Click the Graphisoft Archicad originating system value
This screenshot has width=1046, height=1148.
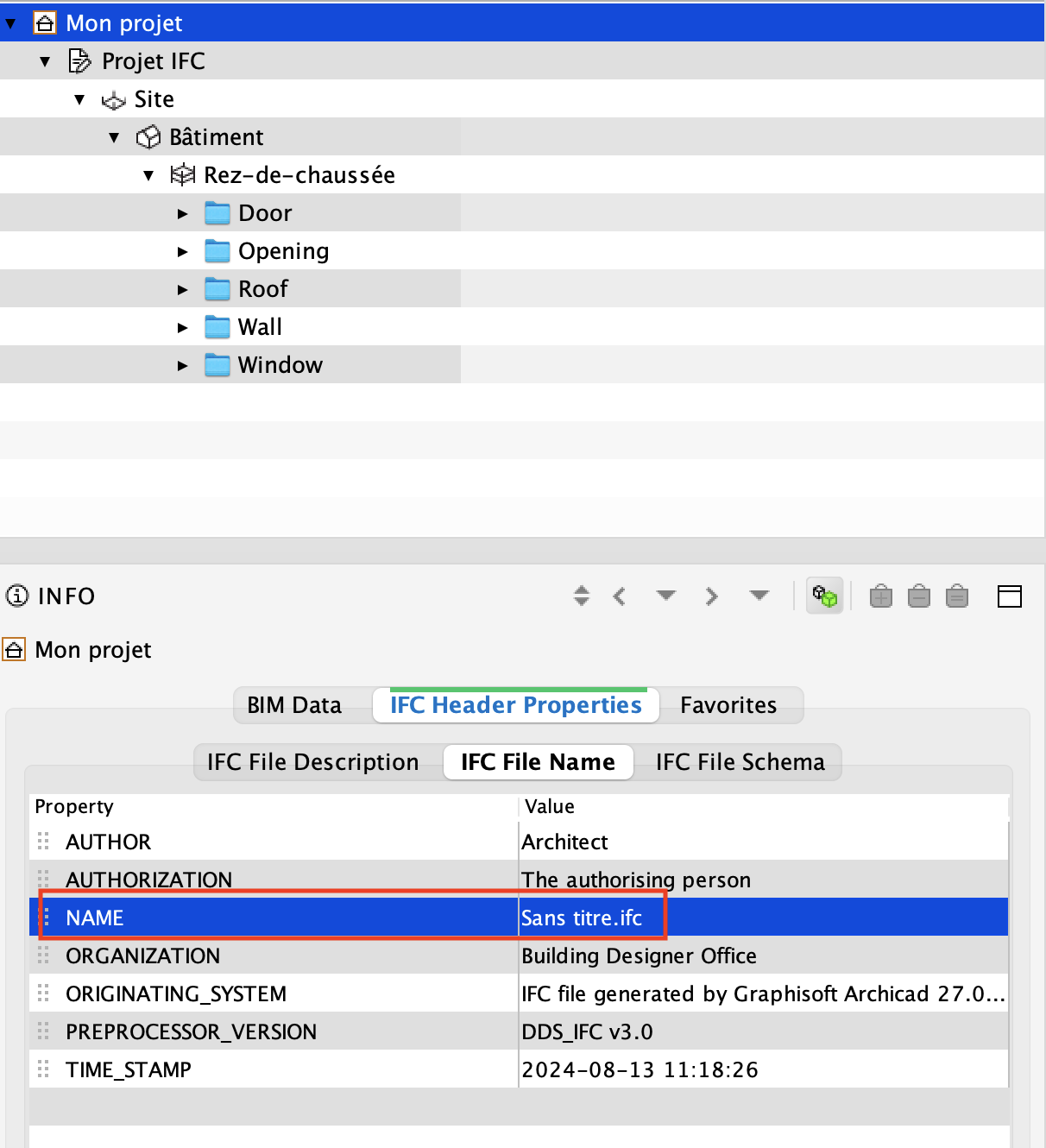tap(764, 993)
